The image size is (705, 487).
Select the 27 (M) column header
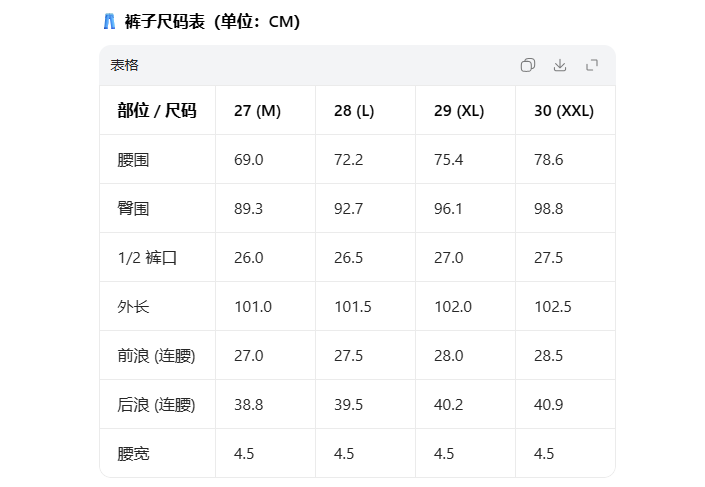click(257, 111)
